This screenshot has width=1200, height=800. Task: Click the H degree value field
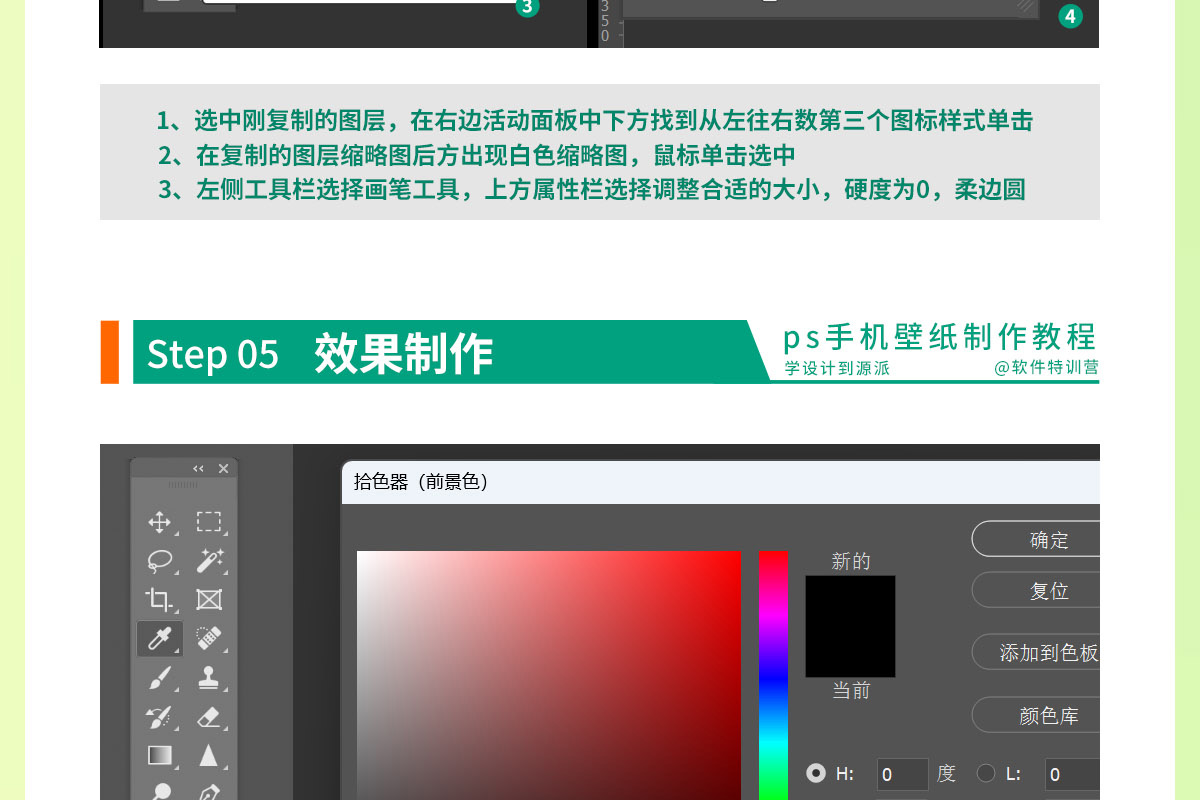point(902,774)
